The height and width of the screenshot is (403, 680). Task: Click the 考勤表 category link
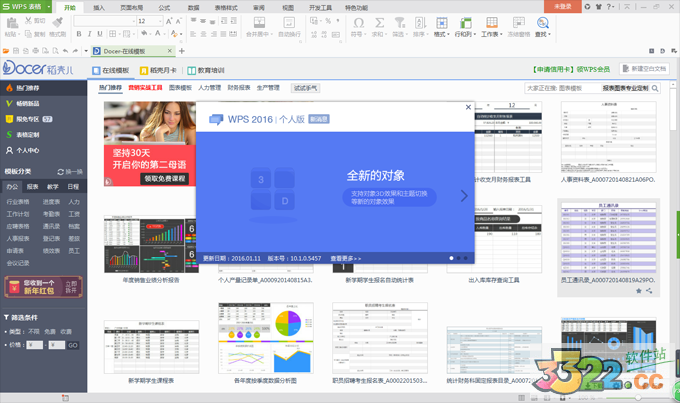51,214
